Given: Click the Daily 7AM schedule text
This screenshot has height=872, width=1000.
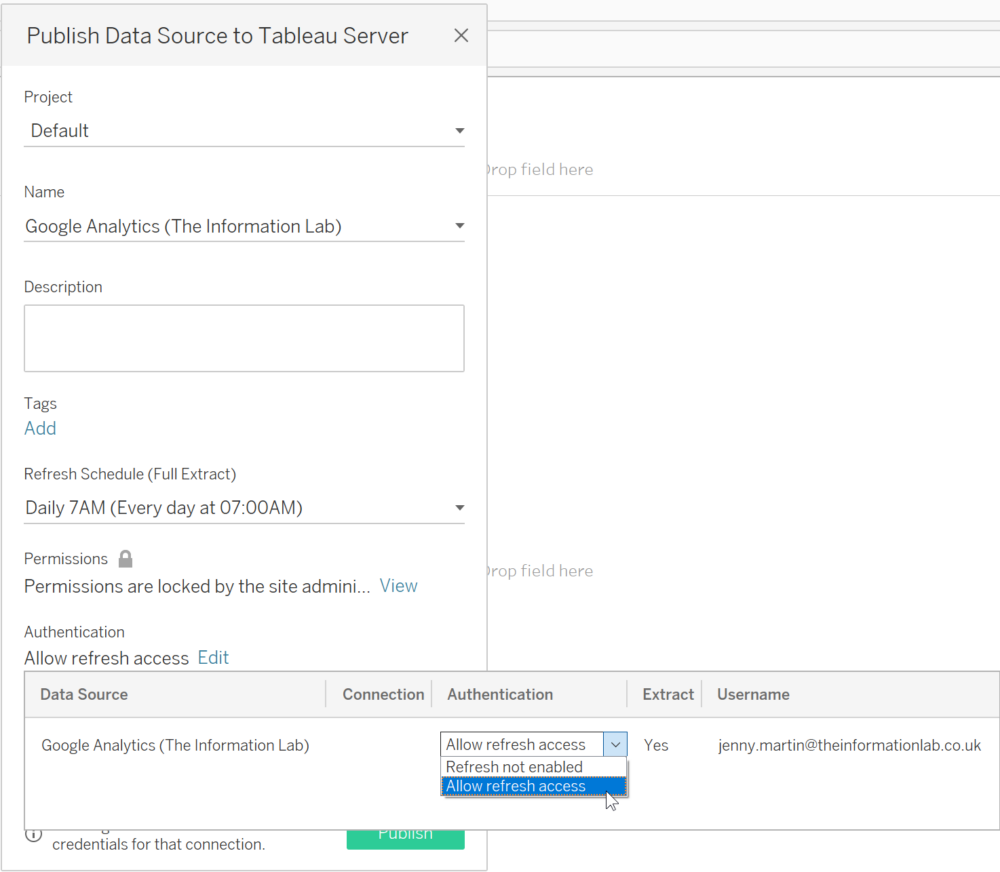Looking at the screenshot, I should (164, 508).
